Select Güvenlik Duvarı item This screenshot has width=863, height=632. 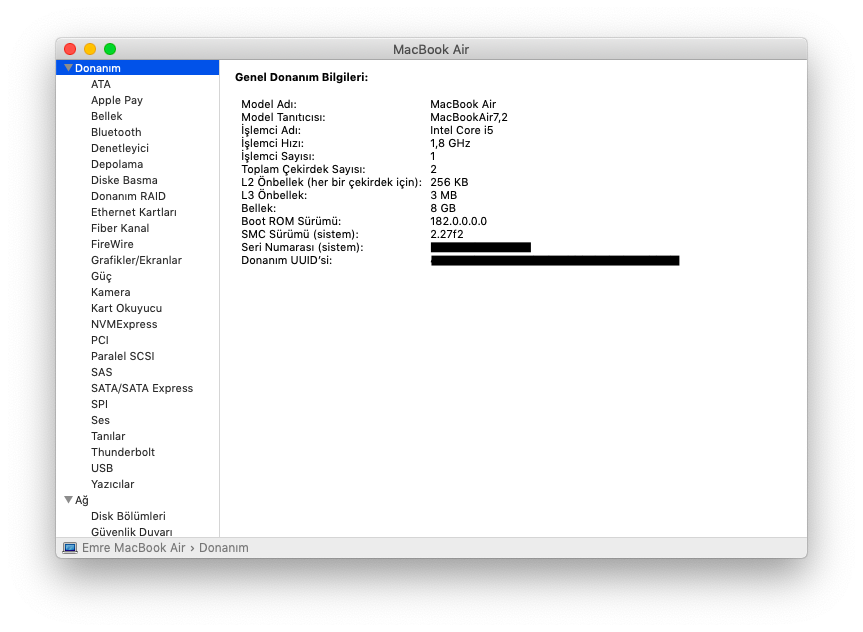[x=132, y=532]
